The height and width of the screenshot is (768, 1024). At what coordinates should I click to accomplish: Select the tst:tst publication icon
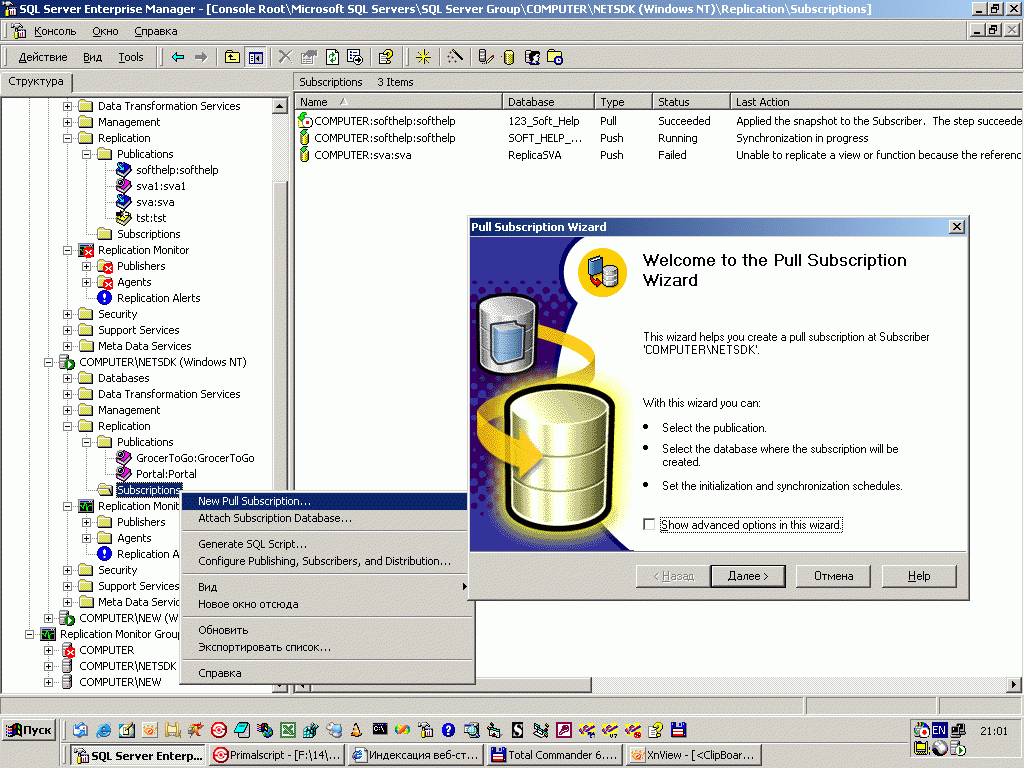(123, 217)
